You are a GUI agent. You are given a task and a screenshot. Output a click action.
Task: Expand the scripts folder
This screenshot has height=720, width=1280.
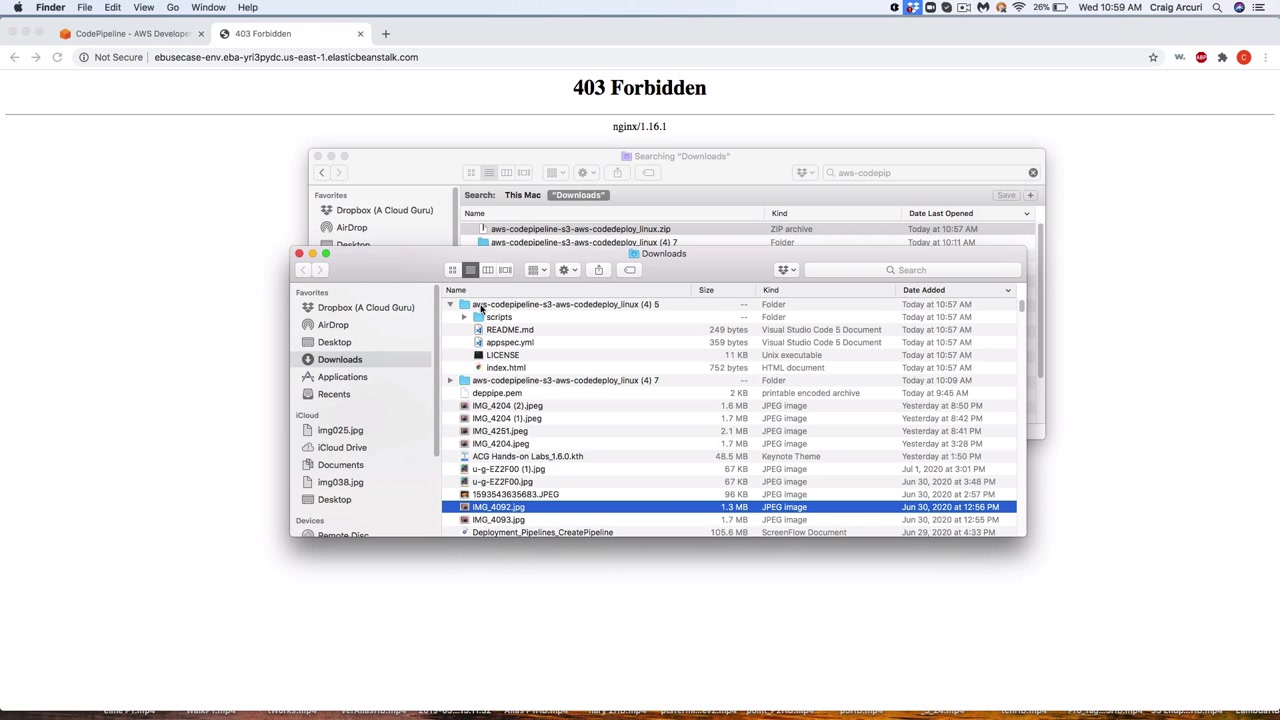pyautogui.click(x=464, y=317)
